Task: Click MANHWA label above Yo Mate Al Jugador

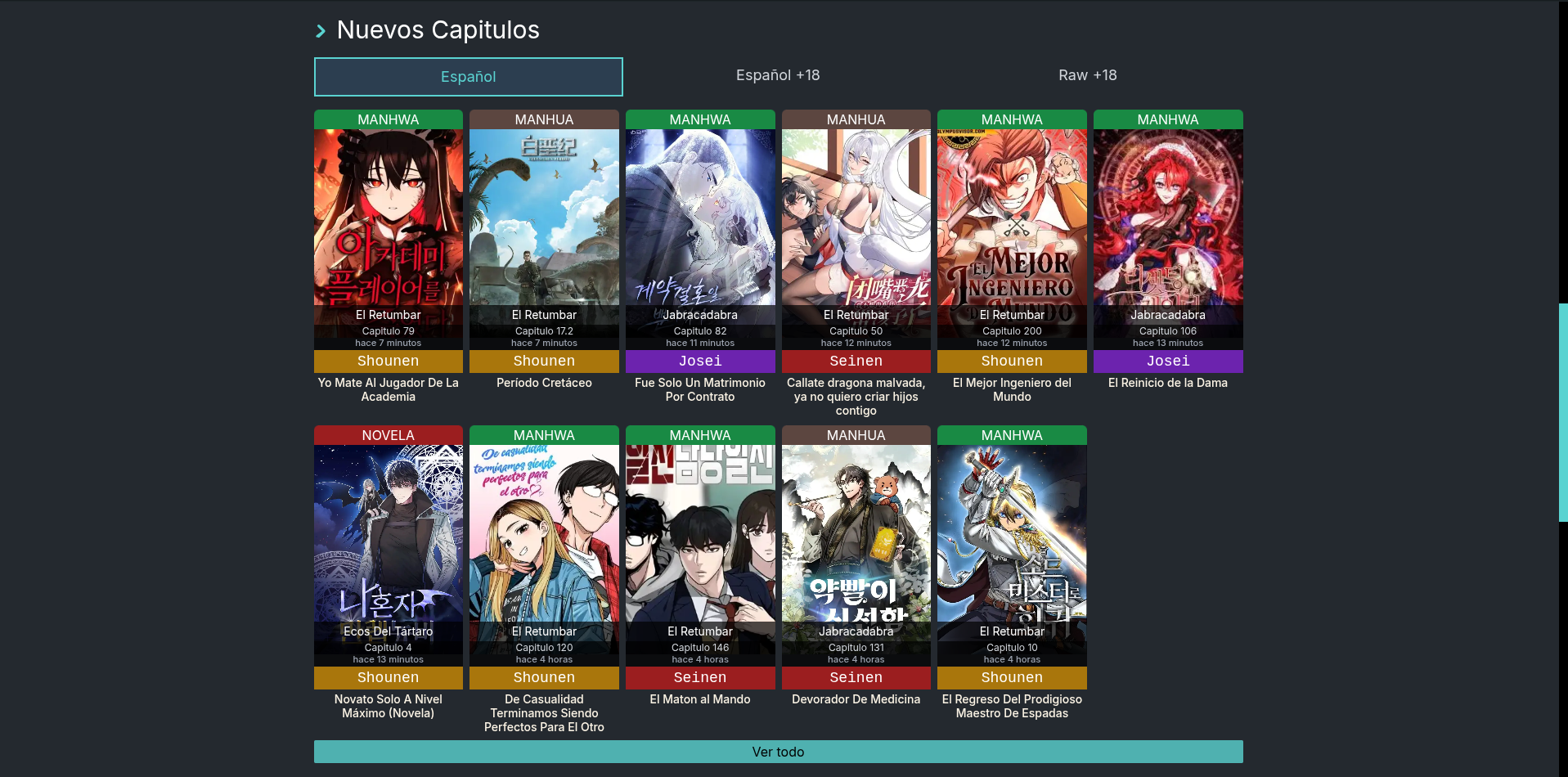Action: pyautogui.click(x=389, y=119)
